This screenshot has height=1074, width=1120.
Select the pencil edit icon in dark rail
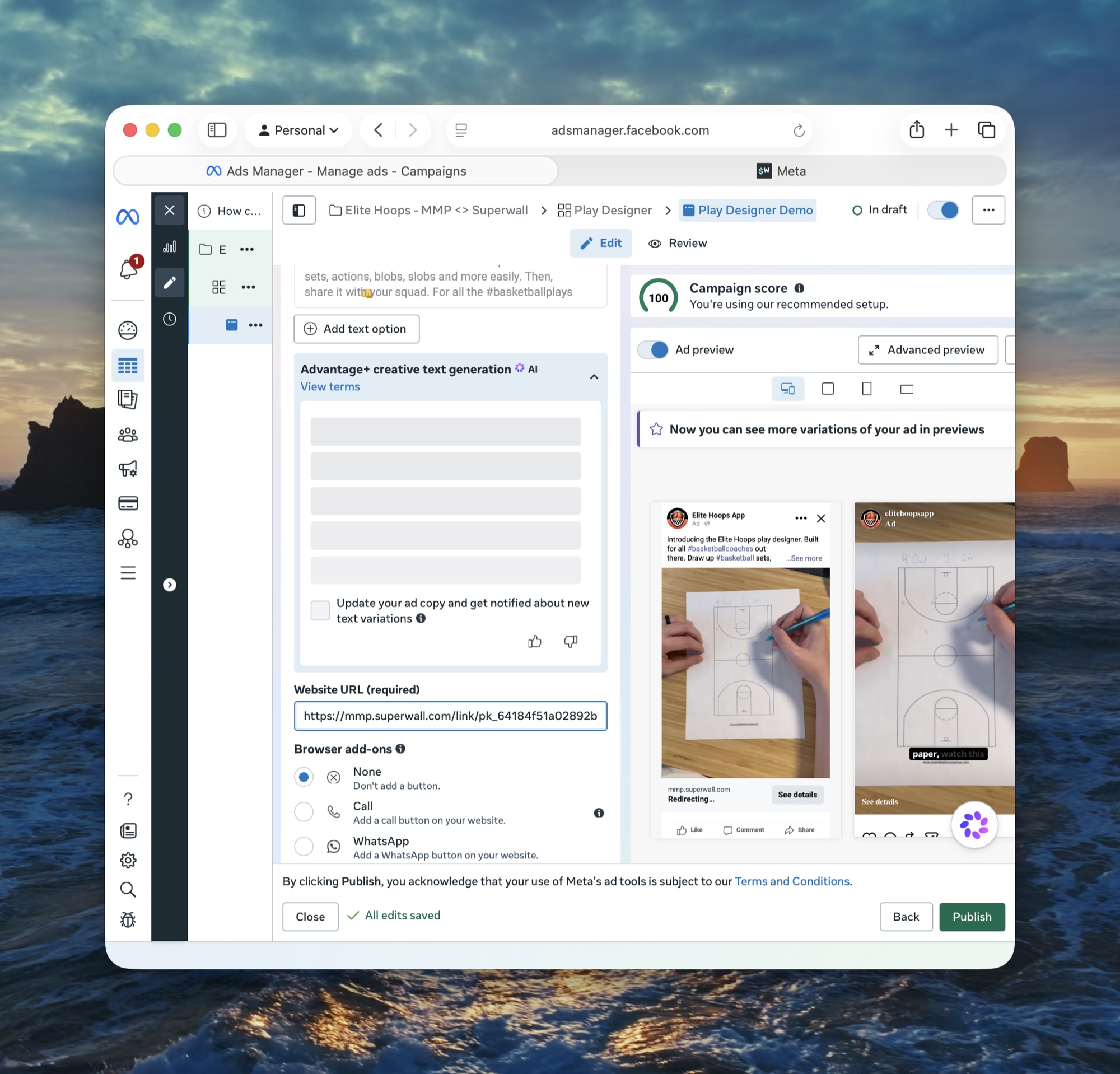click(x=170, y=283)
